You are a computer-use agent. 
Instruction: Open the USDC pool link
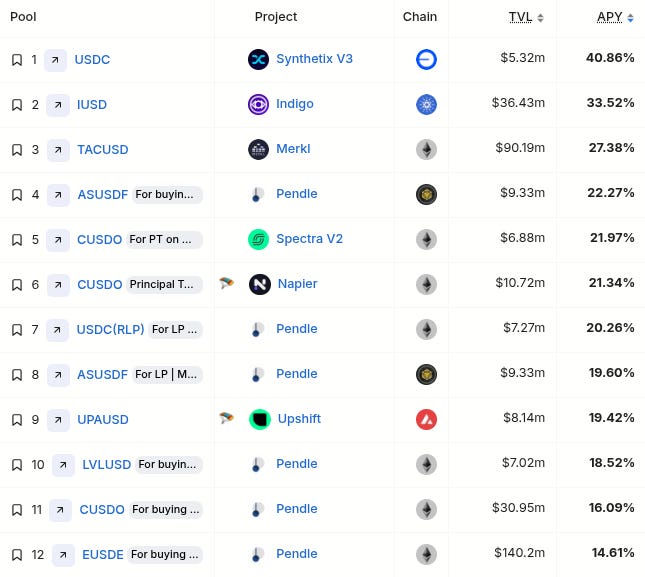click(x=92, y=60)
